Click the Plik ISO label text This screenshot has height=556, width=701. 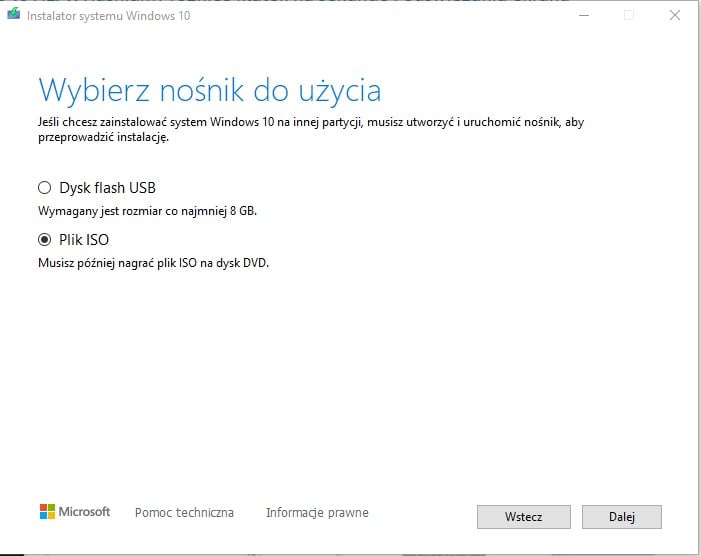(84, 240)
